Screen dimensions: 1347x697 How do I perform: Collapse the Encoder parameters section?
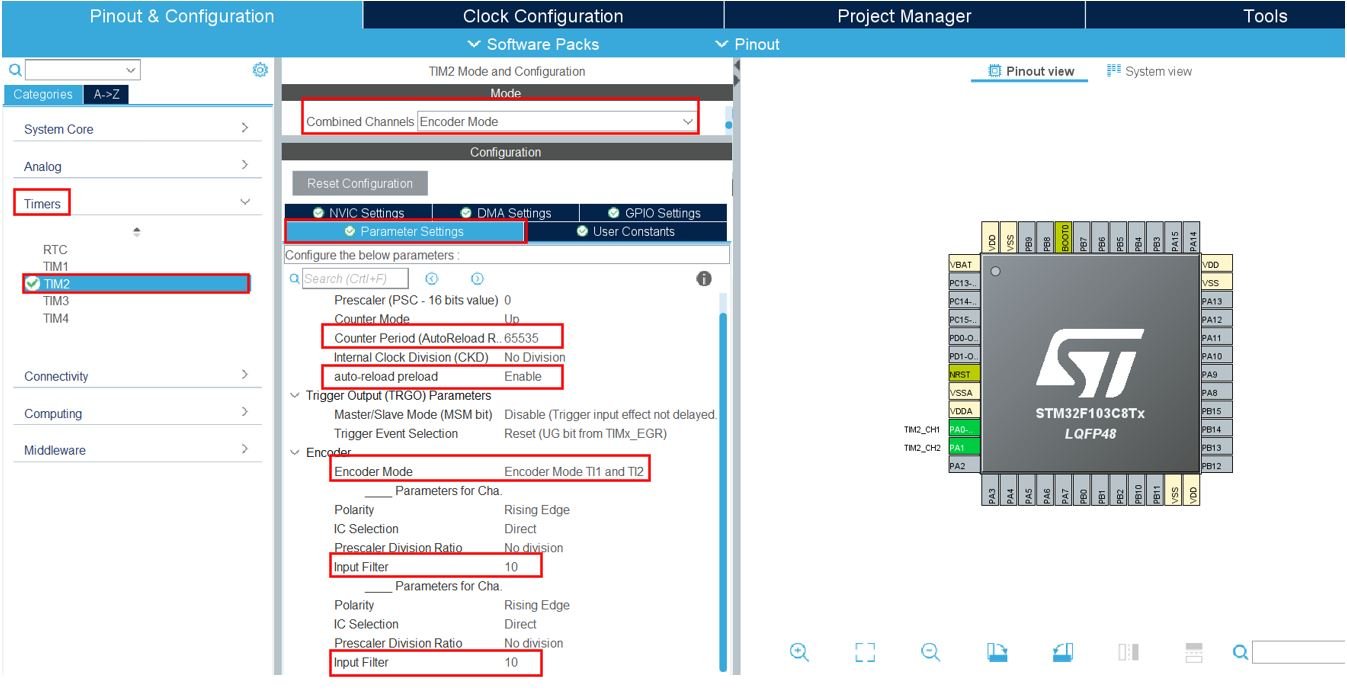pos(294,453)
